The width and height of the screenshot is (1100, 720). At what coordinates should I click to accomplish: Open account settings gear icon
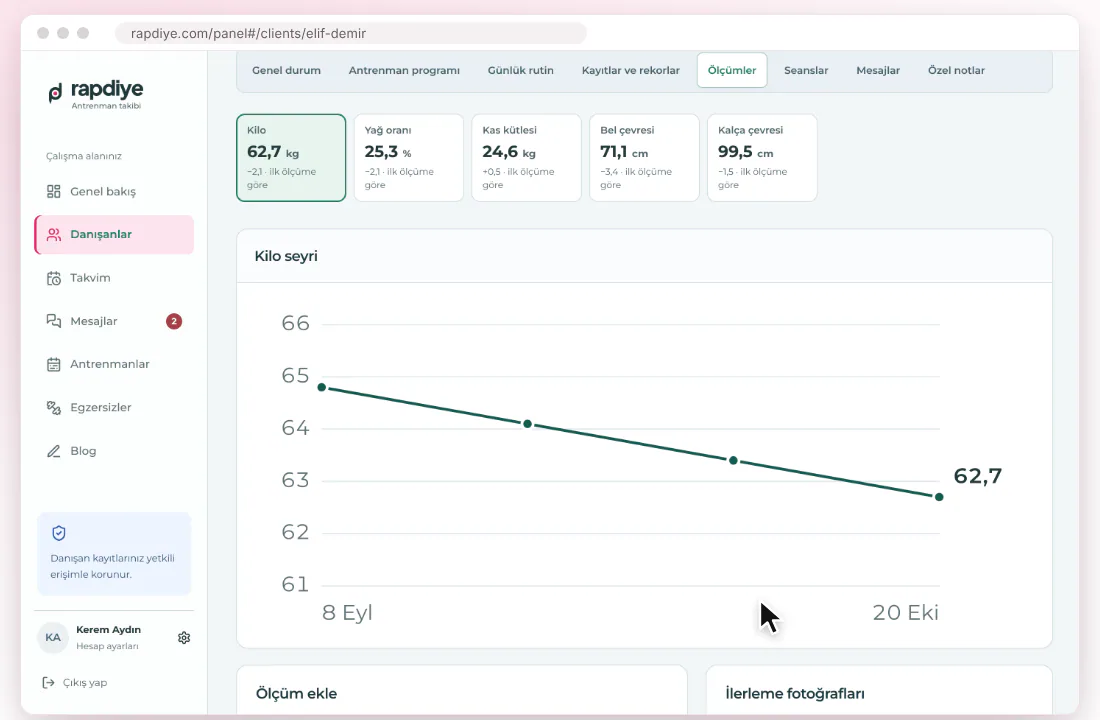[x=184, y=638]
